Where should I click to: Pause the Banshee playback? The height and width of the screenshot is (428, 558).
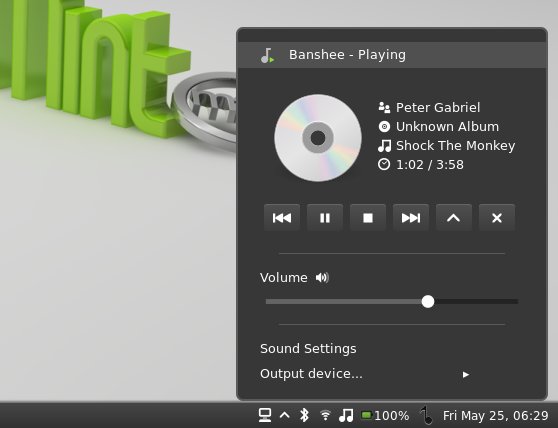[x=325, y=218]
